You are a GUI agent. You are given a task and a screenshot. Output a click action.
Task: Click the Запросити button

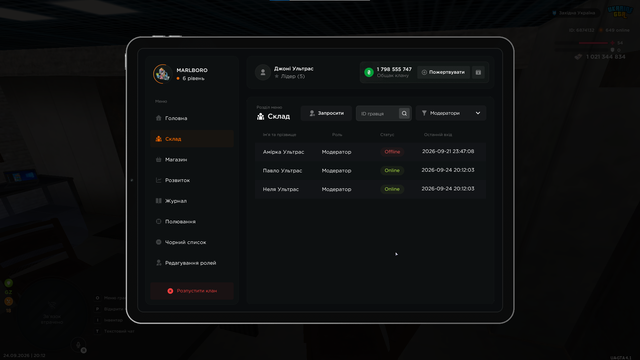click(x=326, y=113)
